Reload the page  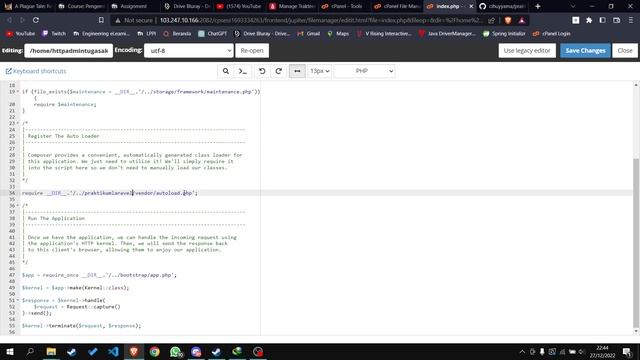click(x=36, y=20)
